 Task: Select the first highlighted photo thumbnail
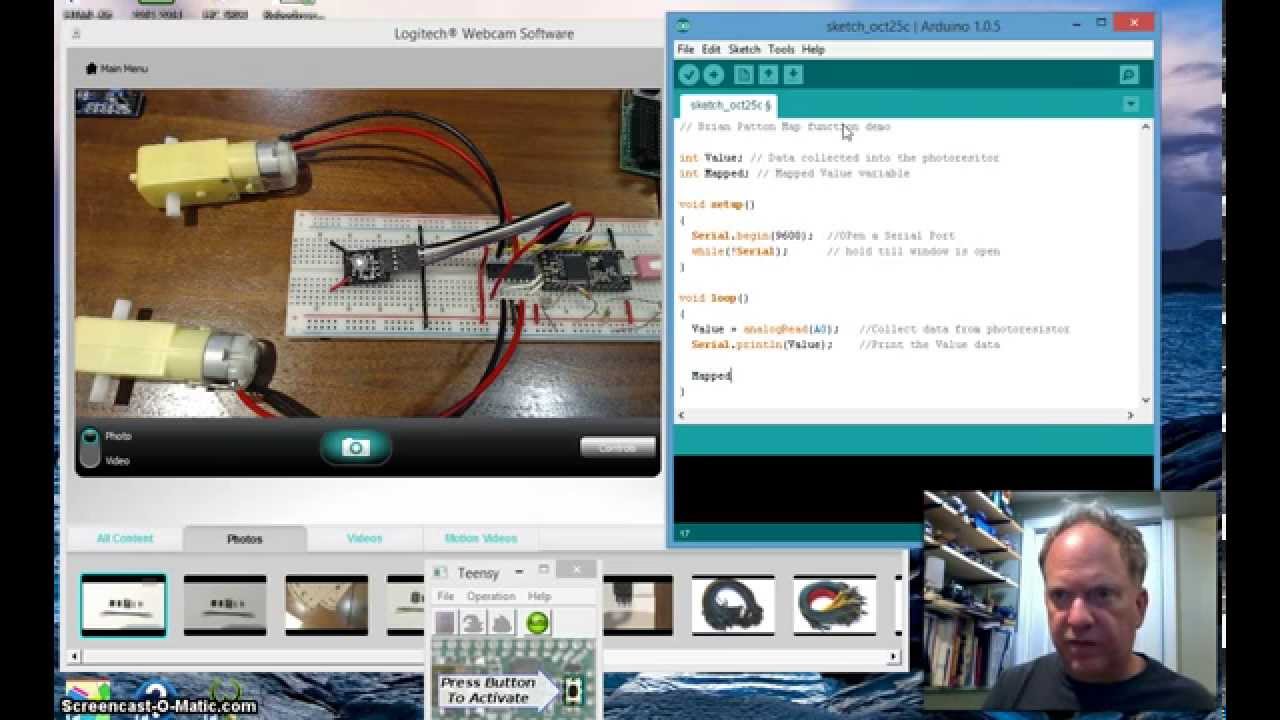point(123,605)
